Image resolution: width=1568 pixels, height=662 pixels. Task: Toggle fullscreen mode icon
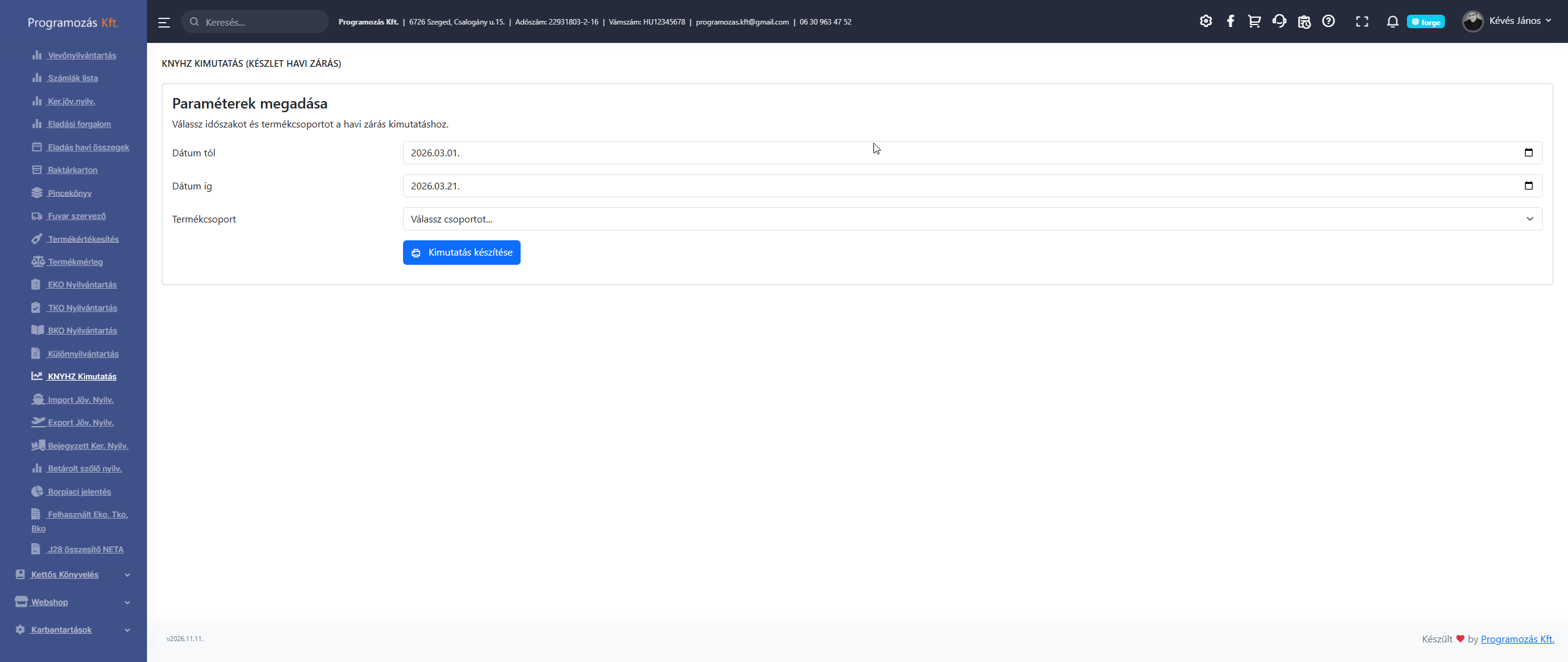(1362, 21)
